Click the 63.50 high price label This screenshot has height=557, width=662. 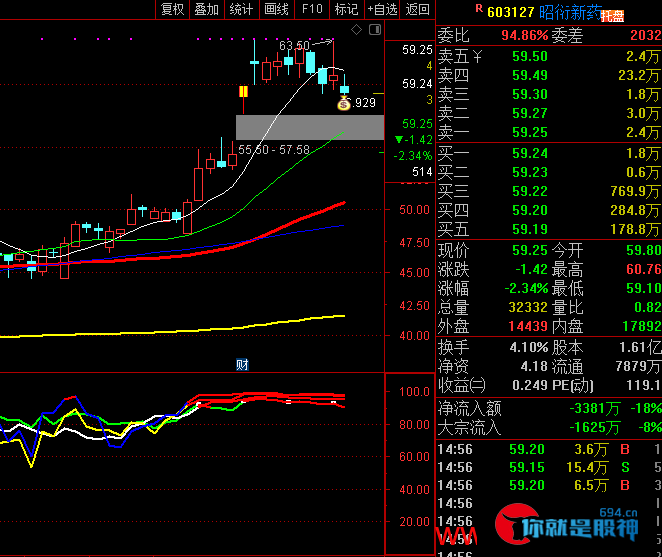tap(294, 45)
